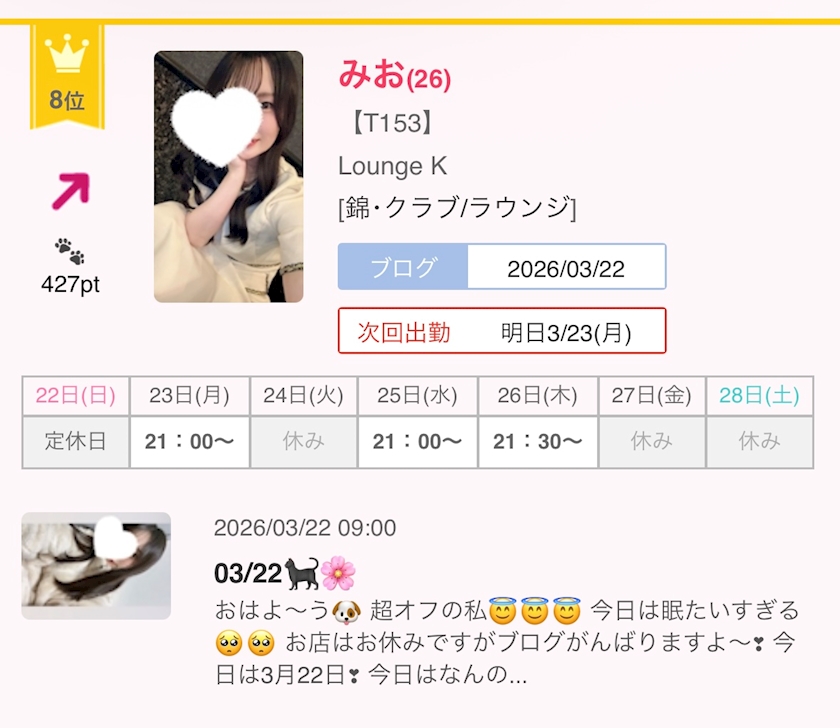Viewport: 840px width, 728px height.
Task: Open みお(26) profile name link
Action: coord(394,74)
